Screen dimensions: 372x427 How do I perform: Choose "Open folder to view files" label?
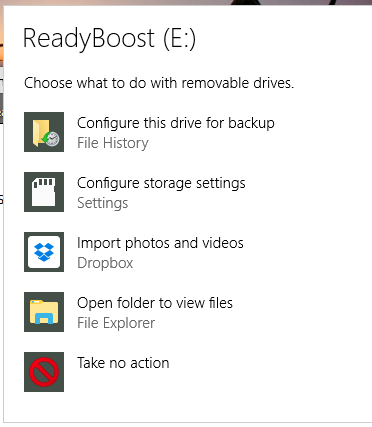155,303
